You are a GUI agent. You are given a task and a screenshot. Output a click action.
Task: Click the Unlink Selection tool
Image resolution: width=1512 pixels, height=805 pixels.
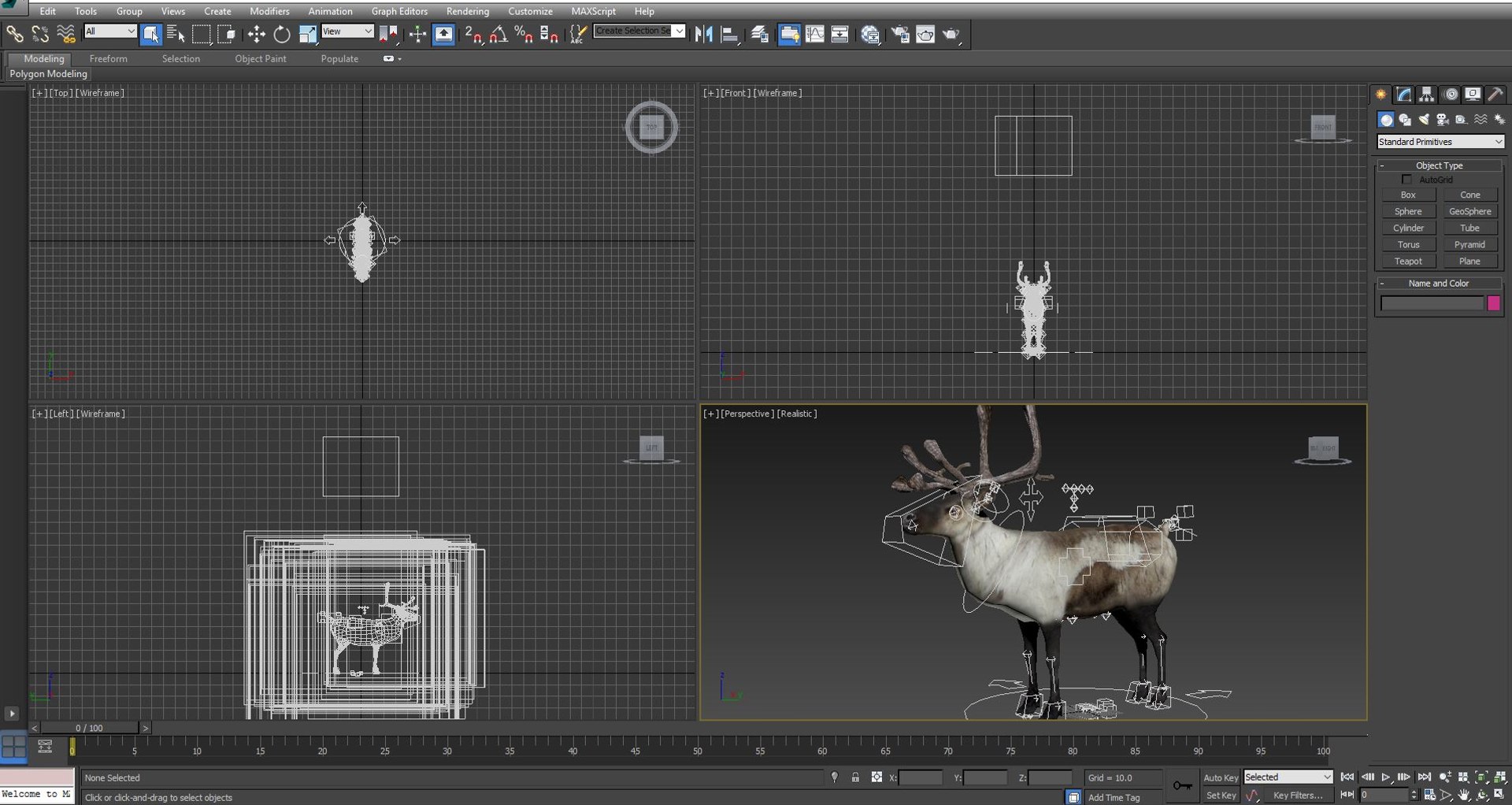coord(39,34)
